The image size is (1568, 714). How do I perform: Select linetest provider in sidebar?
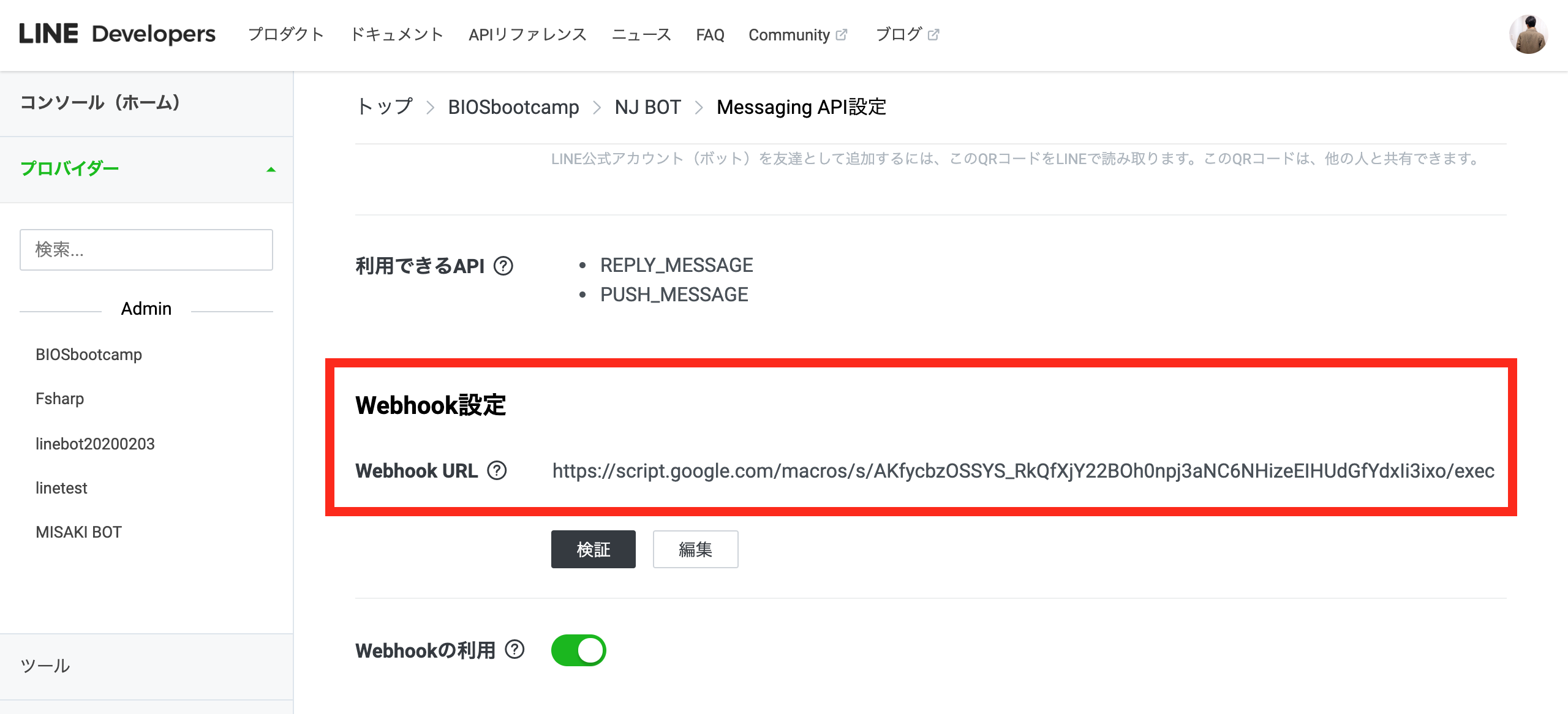tap(61, 488)
